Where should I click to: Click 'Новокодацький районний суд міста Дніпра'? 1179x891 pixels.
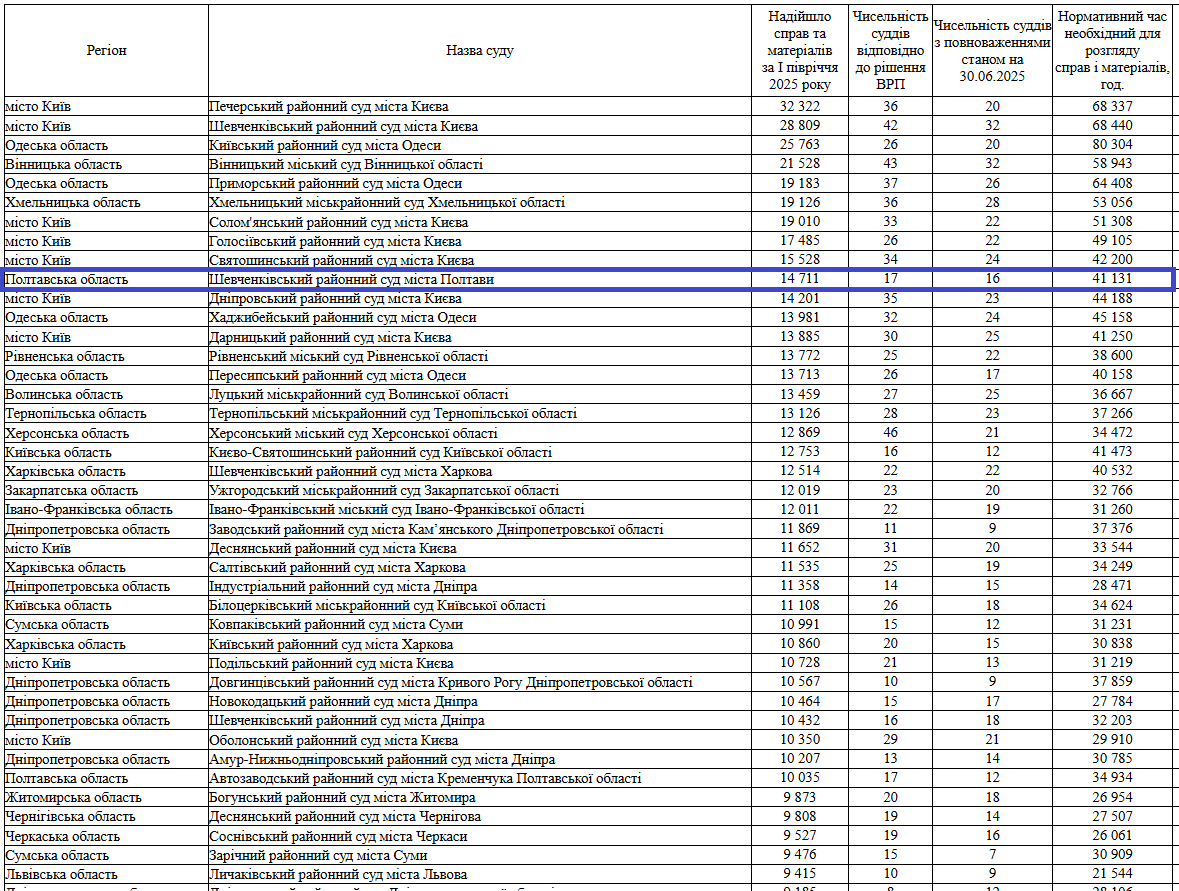tap(343, 702)
